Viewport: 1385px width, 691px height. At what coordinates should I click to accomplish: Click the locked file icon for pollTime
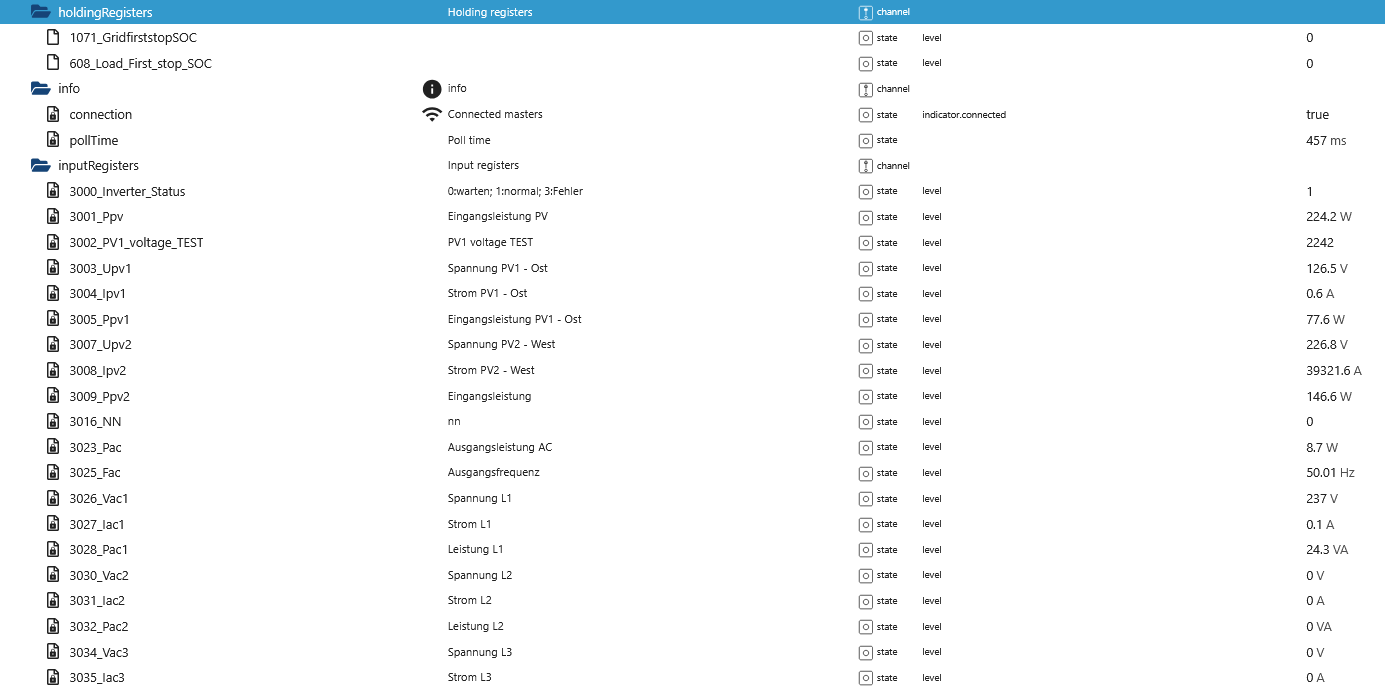(54, 140)
